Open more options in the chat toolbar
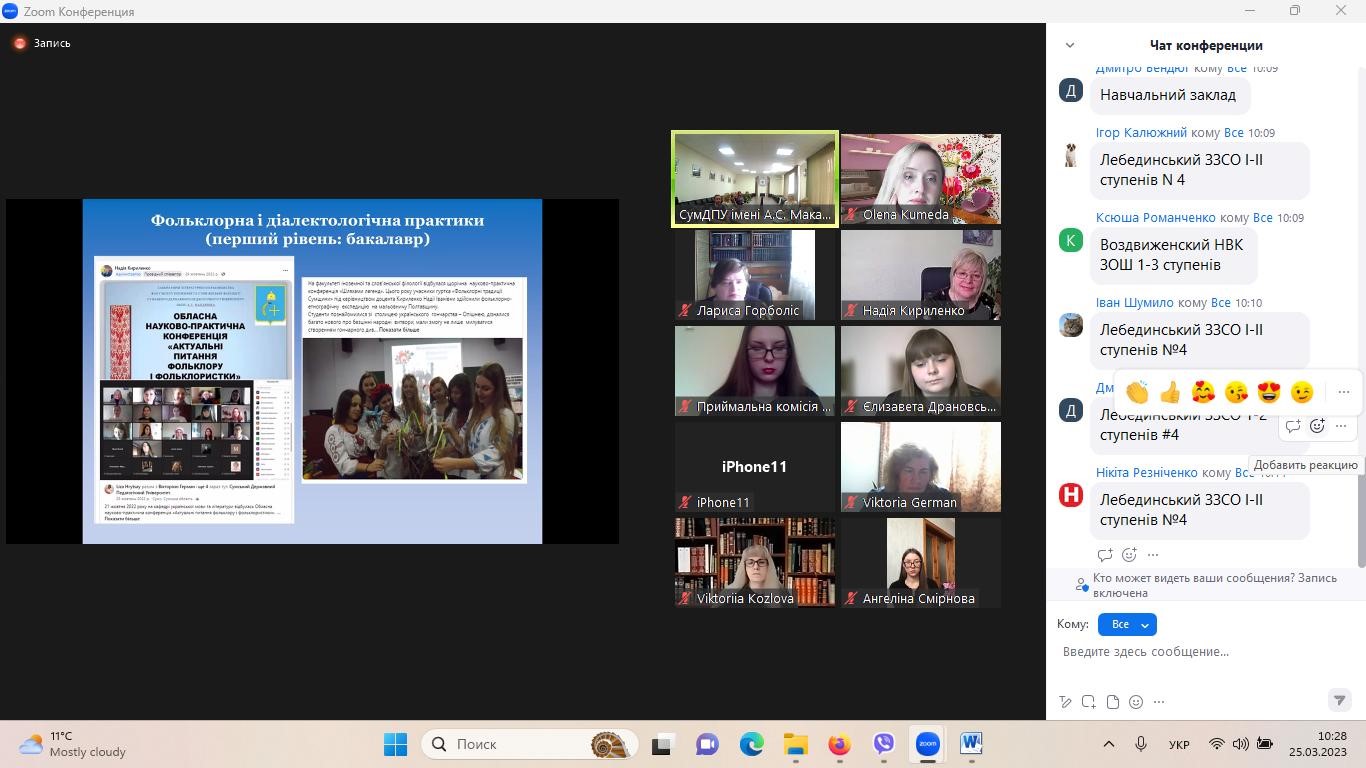 click(1159, 702)
